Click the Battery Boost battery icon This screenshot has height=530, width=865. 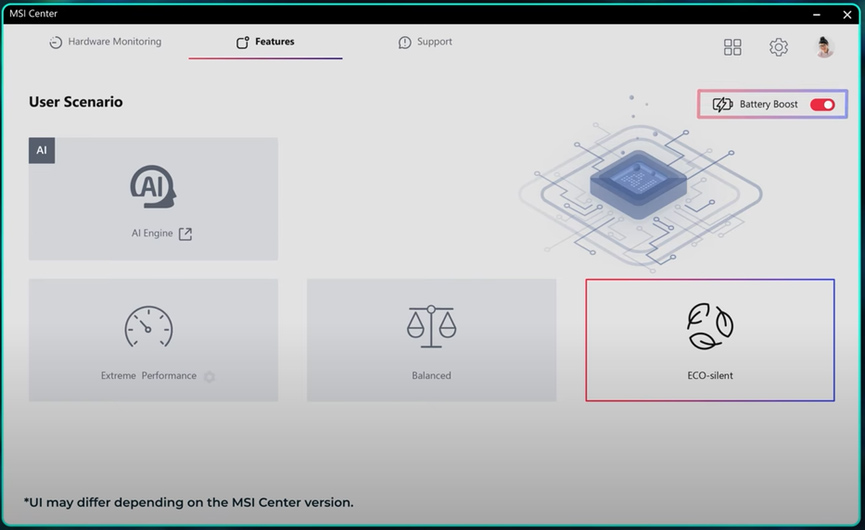722,105
